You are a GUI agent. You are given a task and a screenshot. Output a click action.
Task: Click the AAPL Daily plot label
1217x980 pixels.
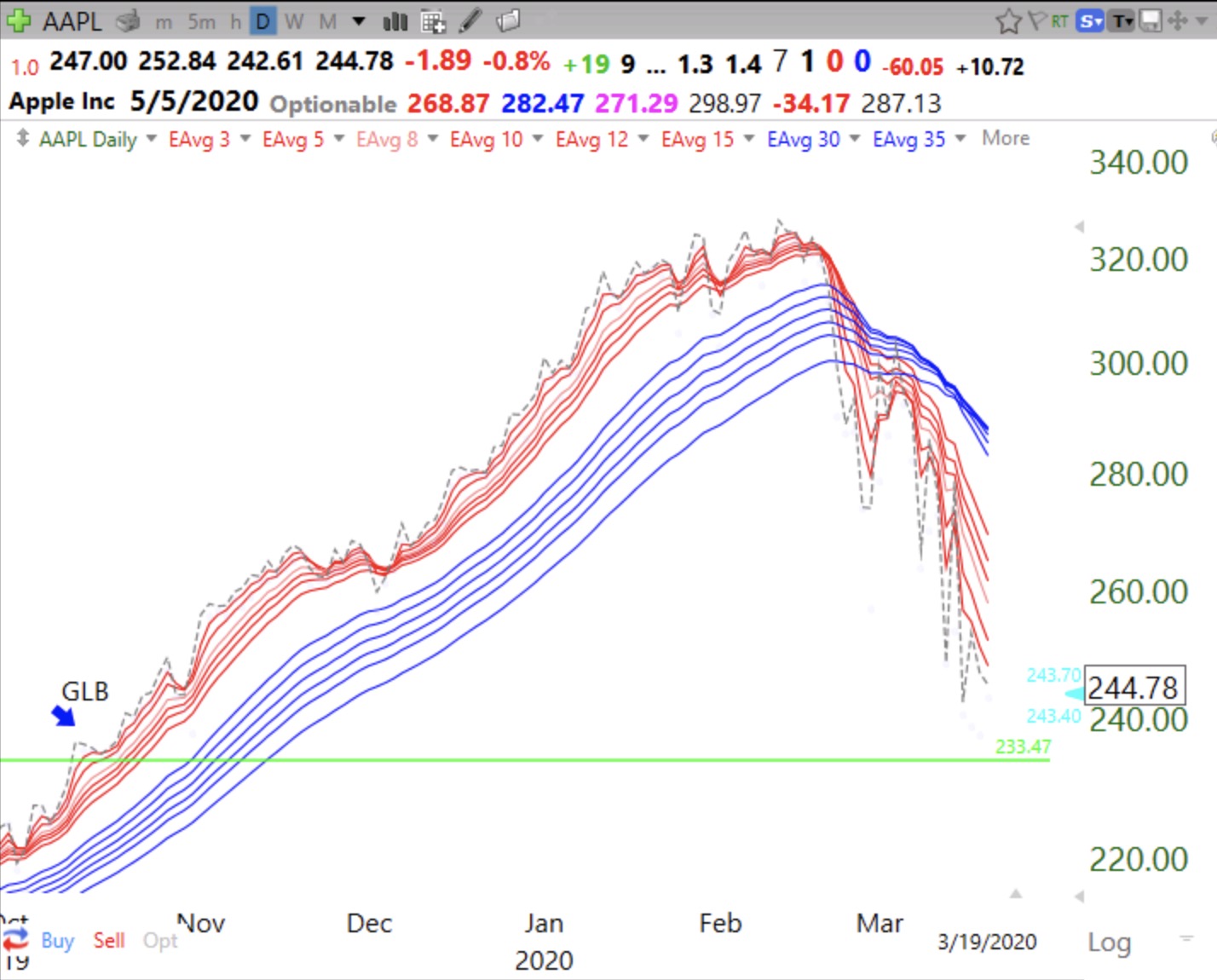pos(88,139)
